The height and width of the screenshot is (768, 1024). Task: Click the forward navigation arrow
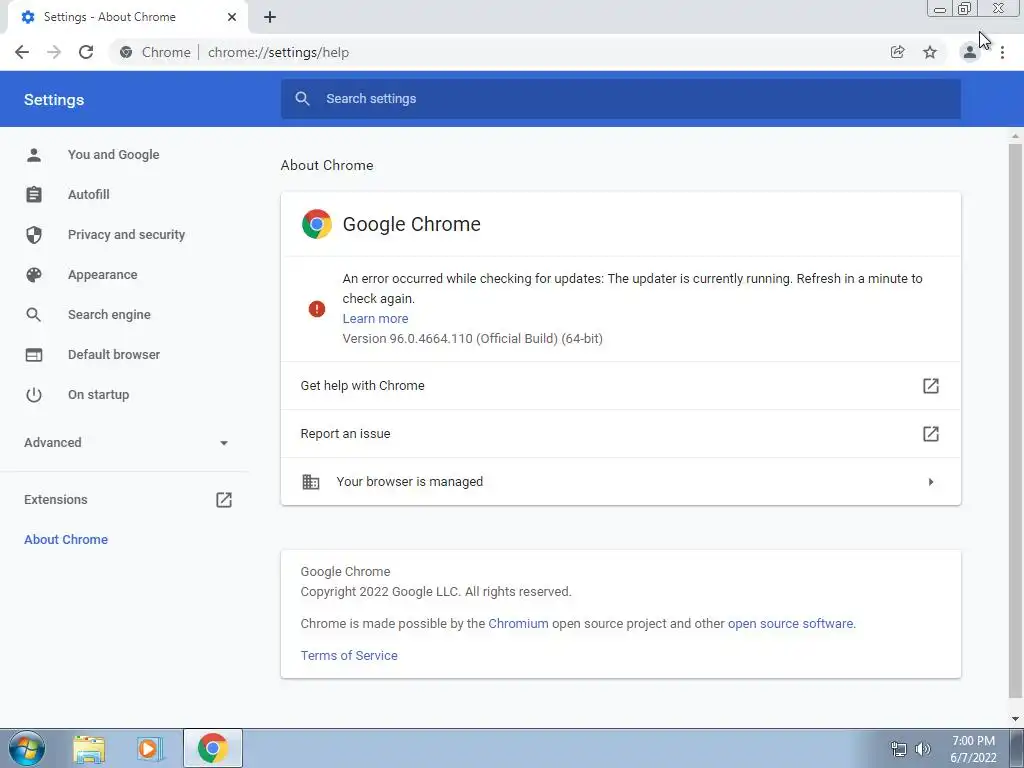coord(54,52)
